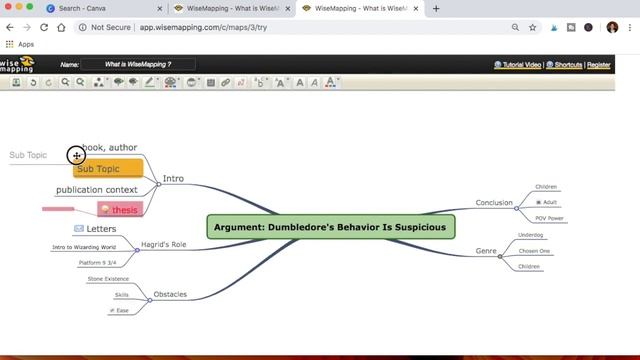The height and width of the screenshot is (360, 640).
Task: Click the map name field
Action: tap(138, 64)
